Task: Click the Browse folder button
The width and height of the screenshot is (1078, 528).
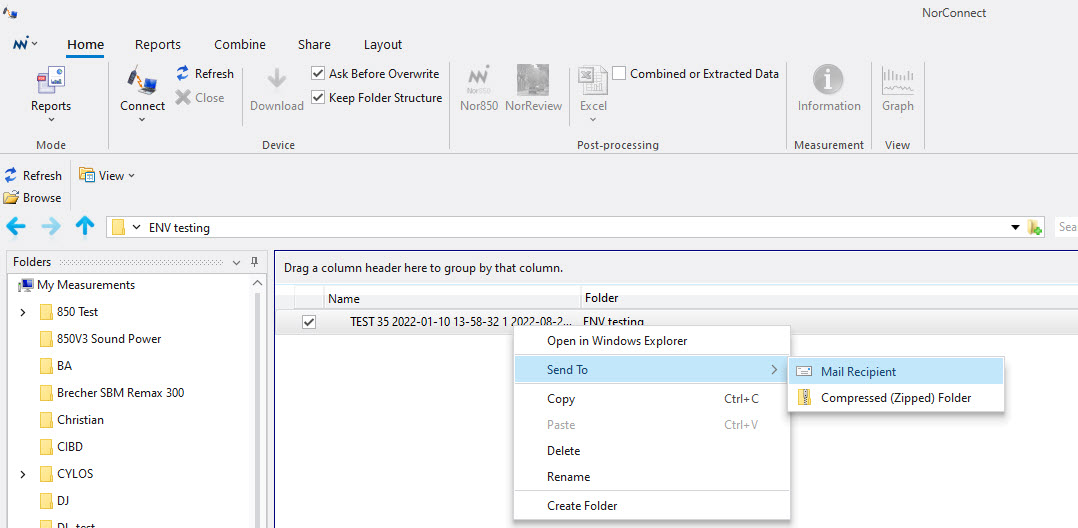Action: 33,198
